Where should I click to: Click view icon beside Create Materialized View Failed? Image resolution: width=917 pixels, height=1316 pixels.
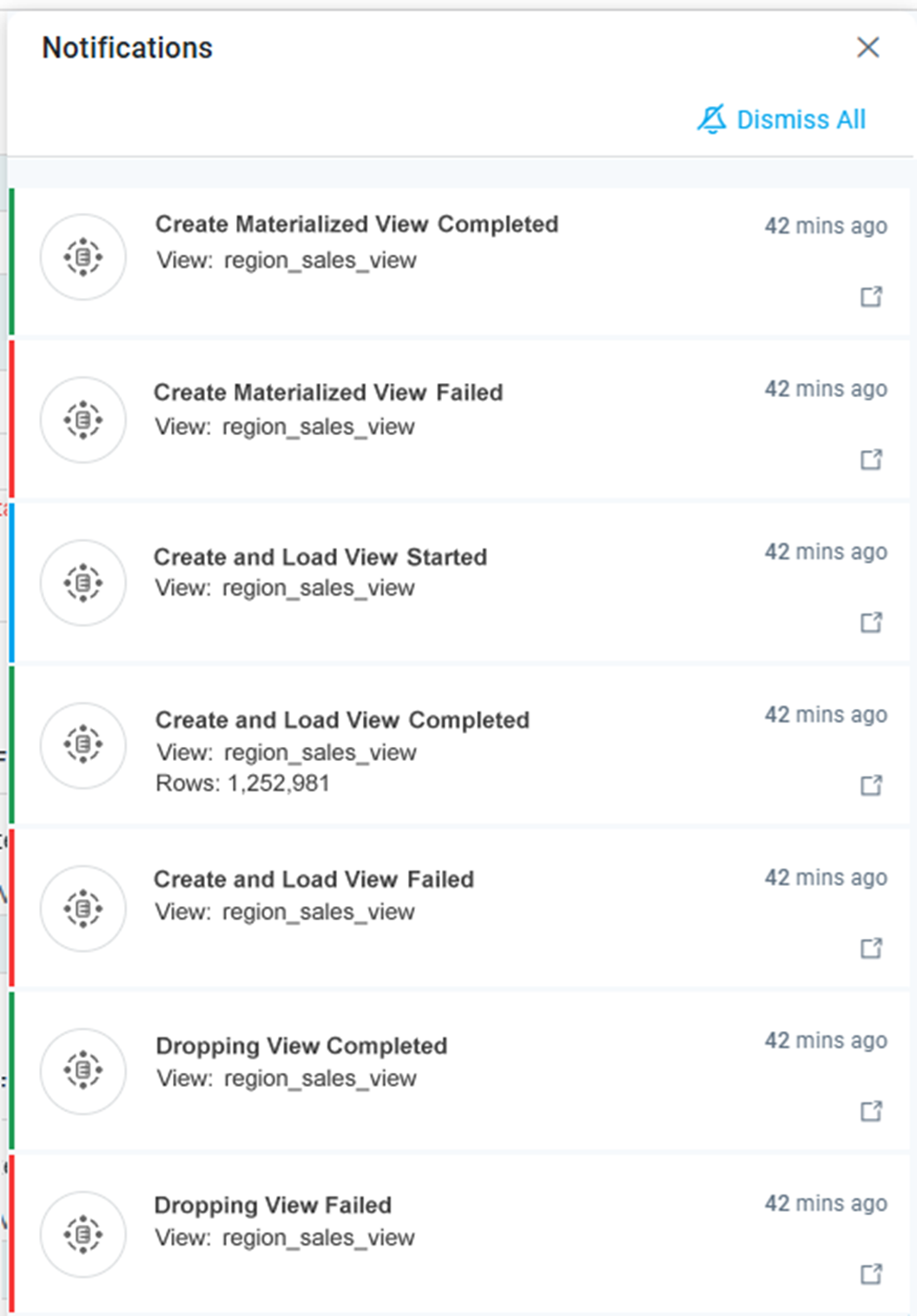pos(83,420)
